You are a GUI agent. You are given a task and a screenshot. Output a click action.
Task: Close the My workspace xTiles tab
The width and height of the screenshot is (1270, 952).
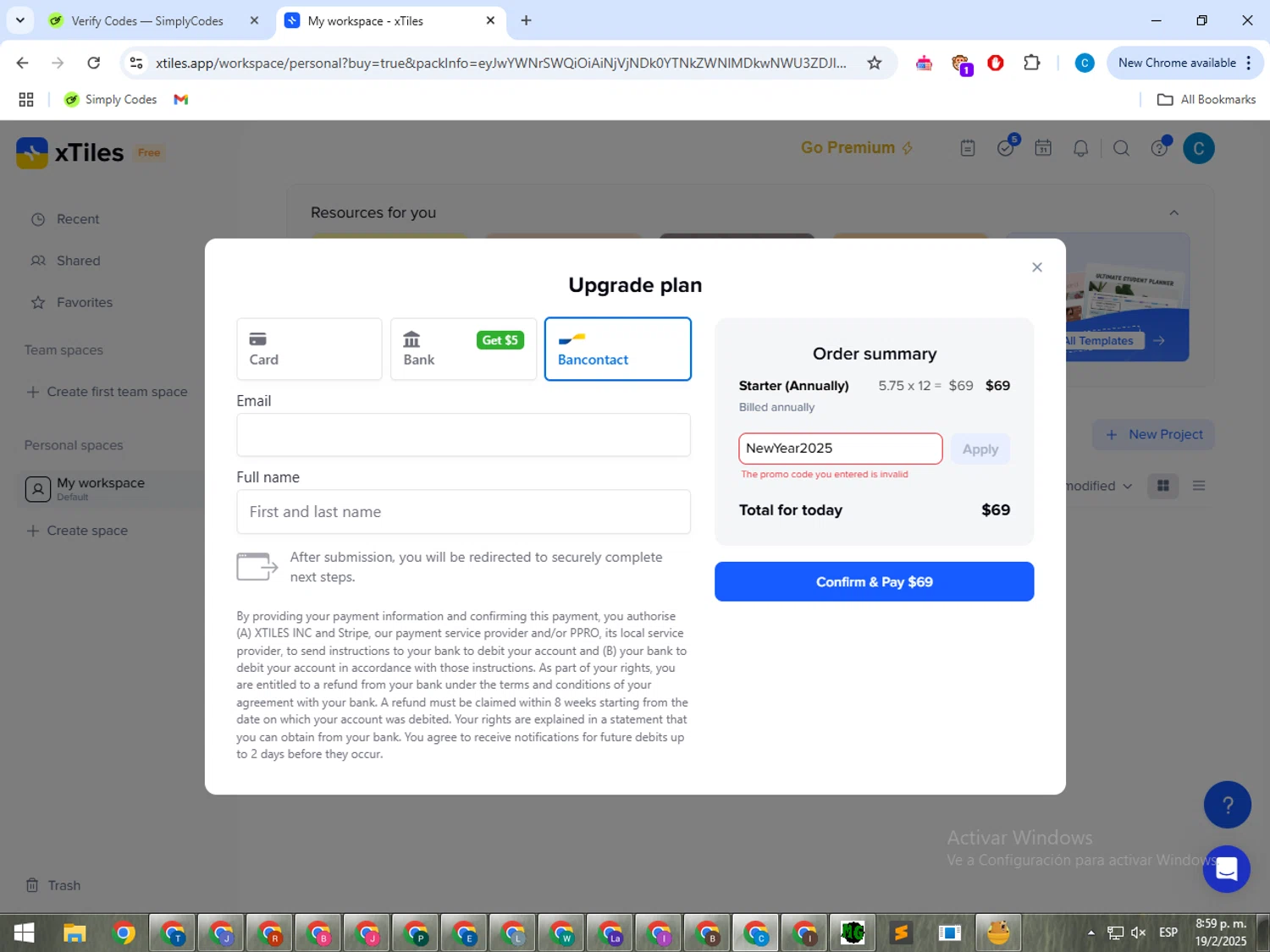(490, 20)
